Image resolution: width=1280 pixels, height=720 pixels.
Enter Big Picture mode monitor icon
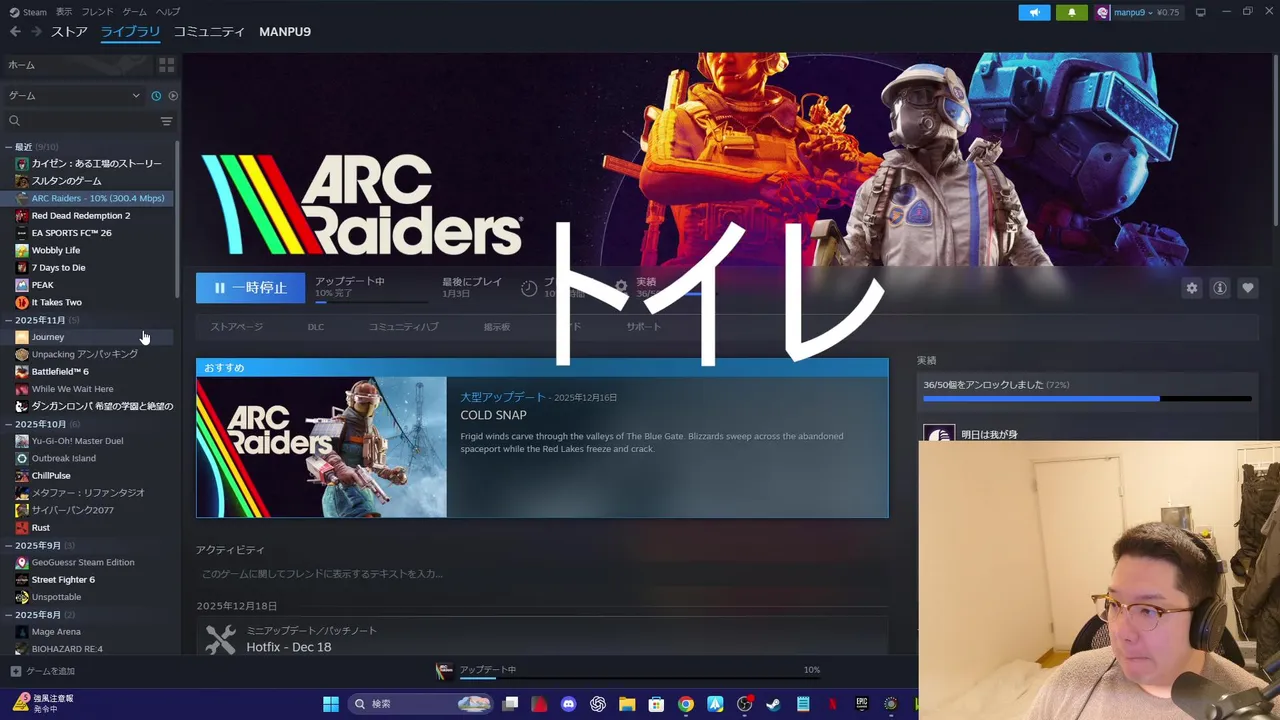(1201, 13)
